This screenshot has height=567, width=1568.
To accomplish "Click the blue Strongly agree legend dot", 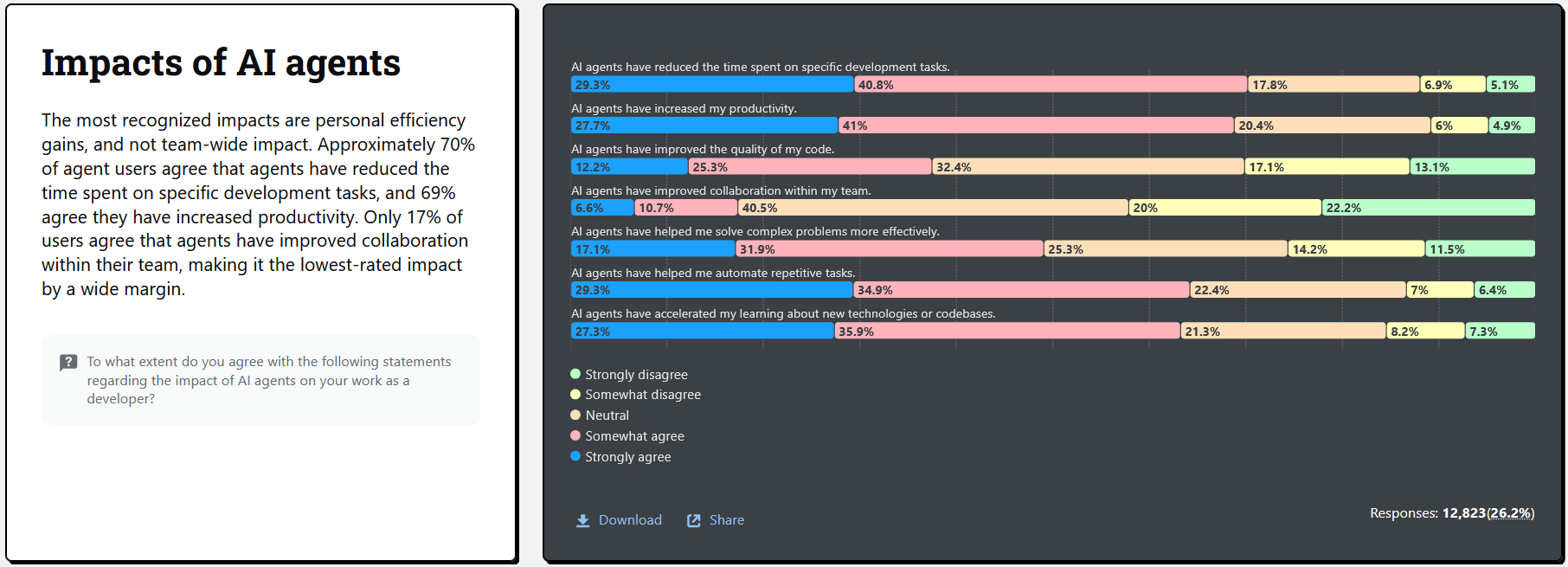I will (575, 456).
